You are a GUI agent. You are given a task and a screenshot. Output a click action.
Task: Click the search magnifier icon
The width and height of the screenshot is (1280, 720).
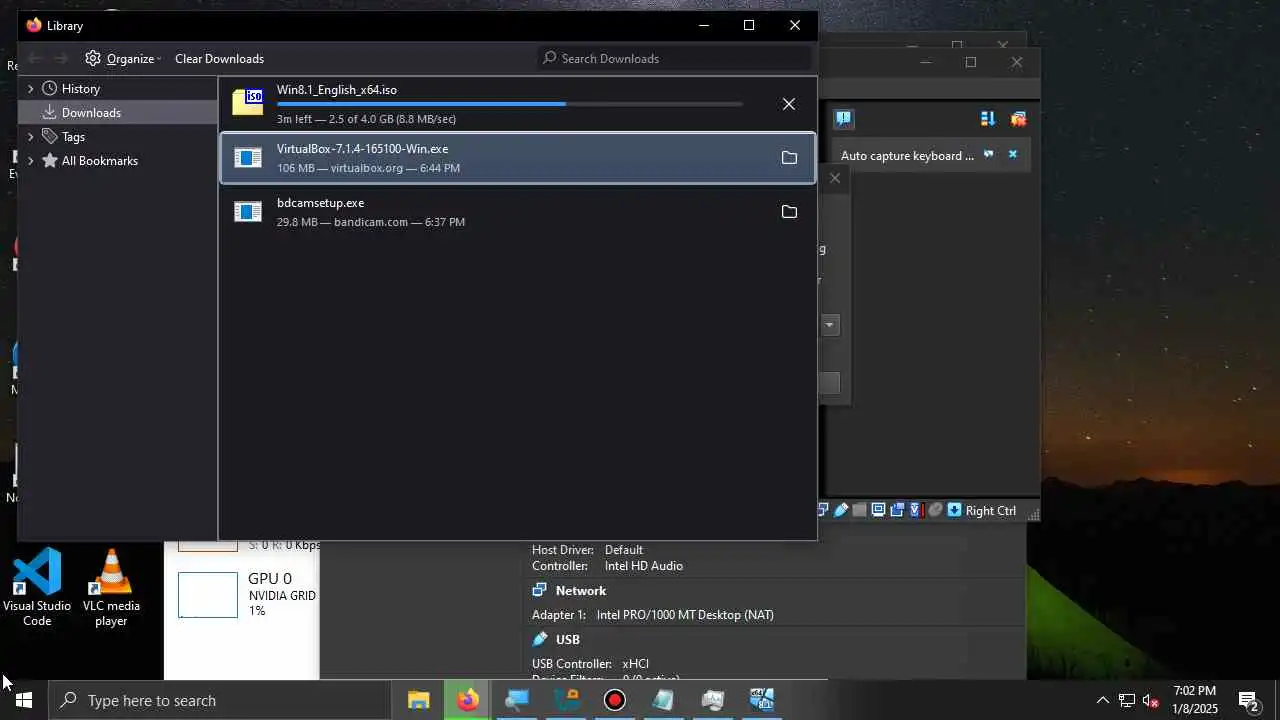point(549,58)
